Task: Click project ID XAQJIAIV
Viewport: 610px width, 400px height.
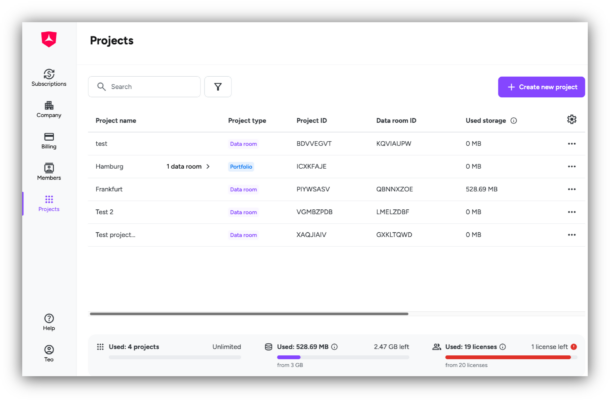Action: 311,235
